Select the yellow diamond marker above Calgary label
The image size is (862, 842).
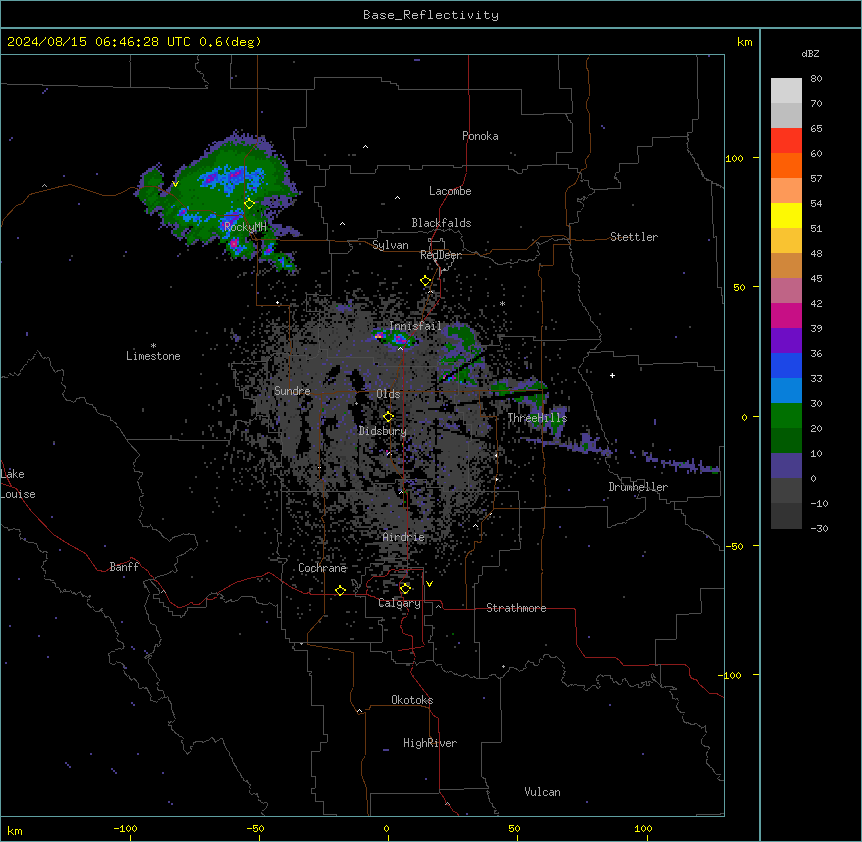(405, 589)
